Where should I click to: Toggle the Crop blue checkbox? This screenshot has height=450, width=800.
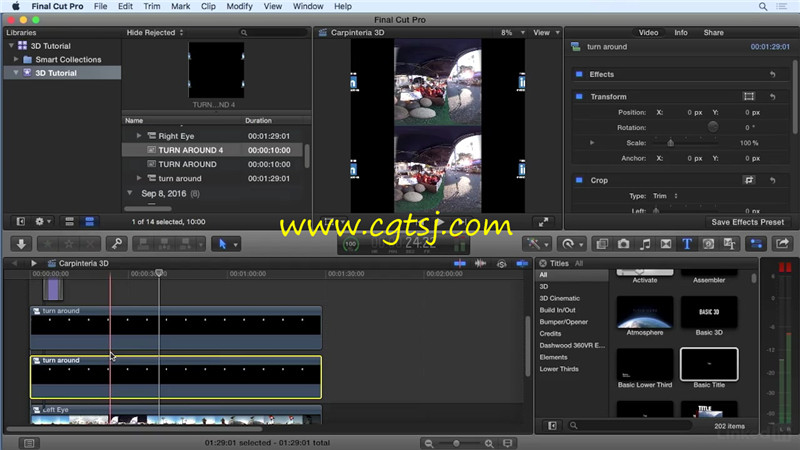coord(579,180)
